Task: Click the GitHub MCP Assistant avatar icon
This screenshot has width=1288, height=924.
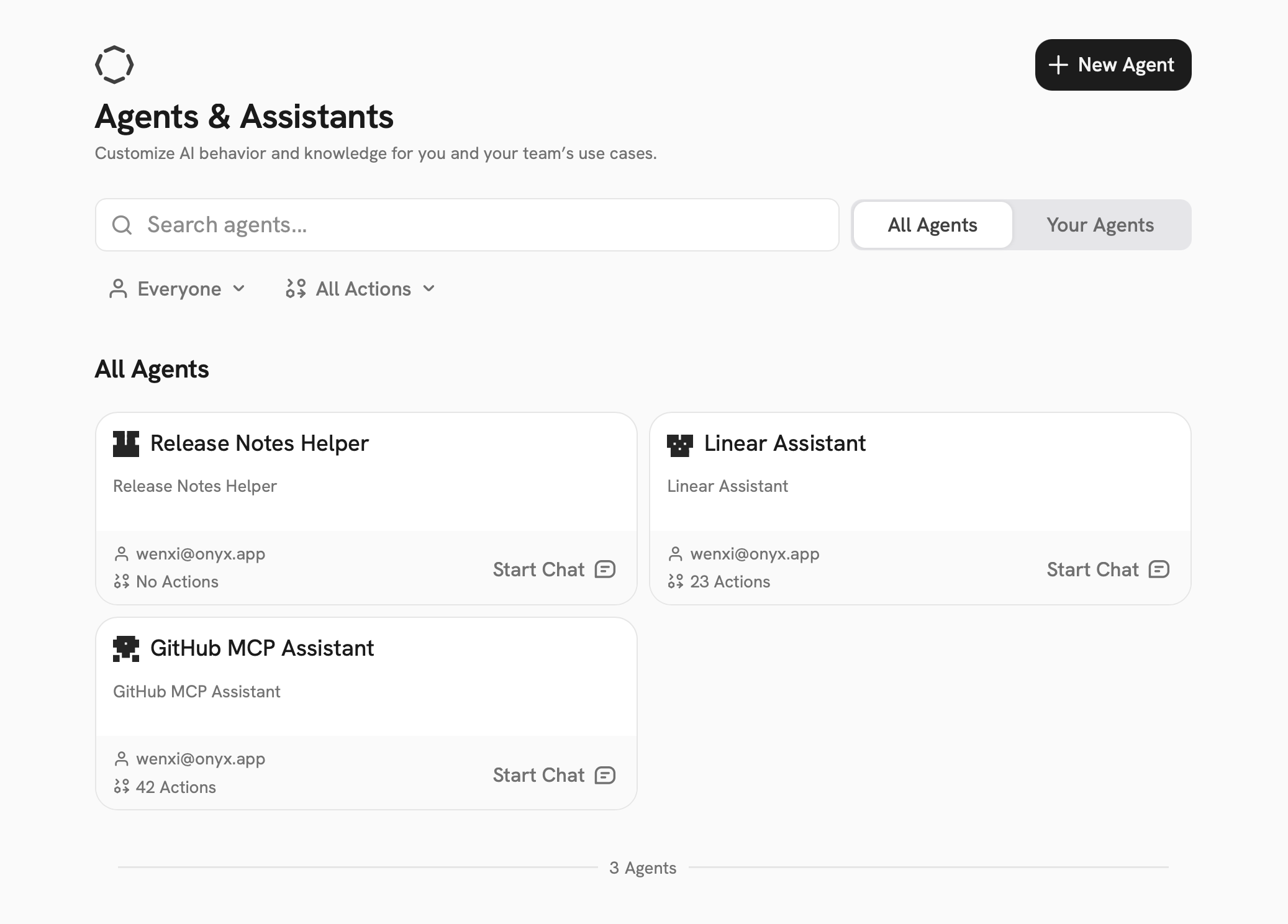Action: pos(126,649)
